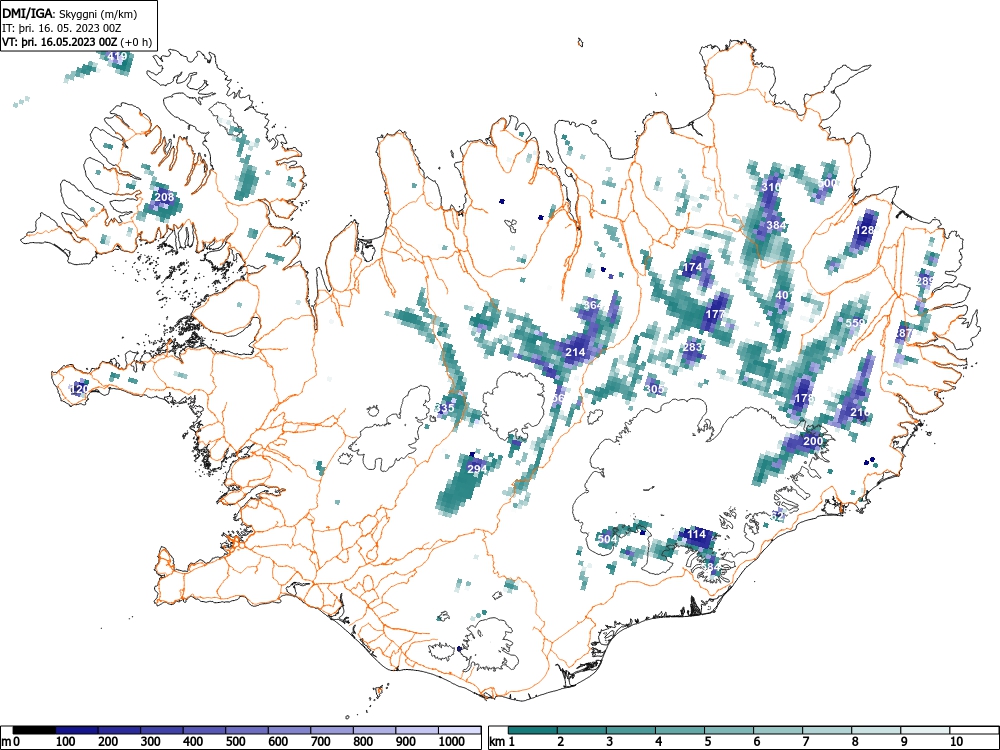1000x750 pixels.
Task: Click map value 294 in the central highlands
Action: pos(477,469)
